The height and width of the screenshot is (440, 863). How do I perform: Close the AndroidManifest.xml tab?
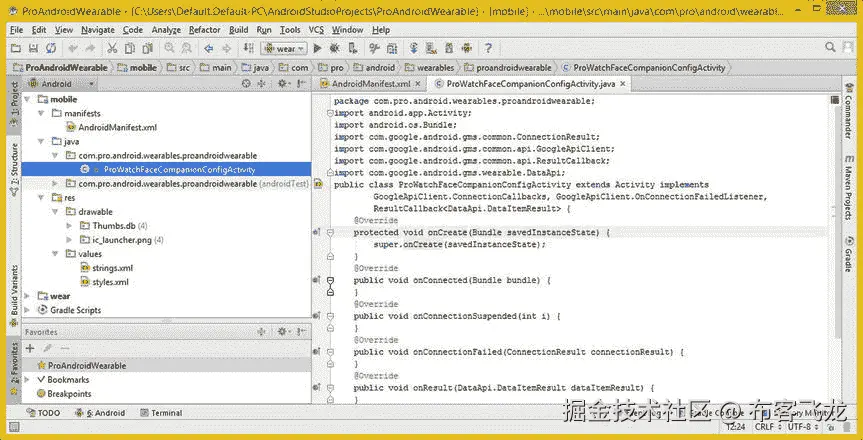(418, 84)
